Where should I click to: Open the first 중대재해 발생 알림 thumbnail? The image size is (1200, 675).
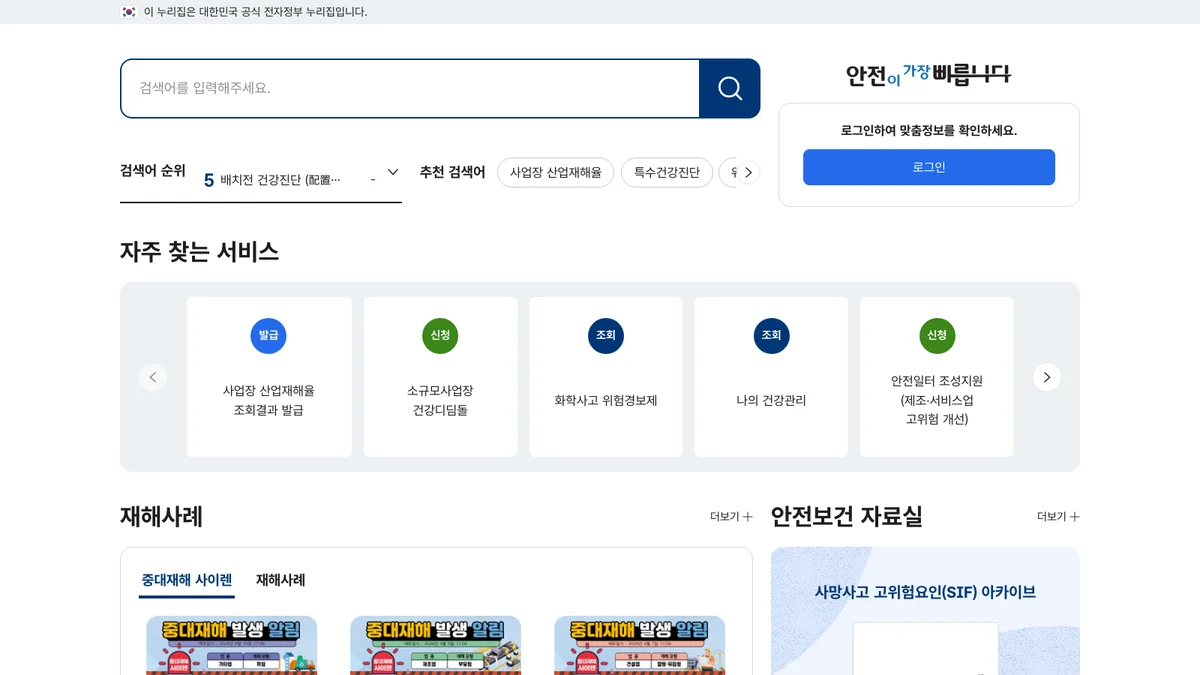point(232,645)
